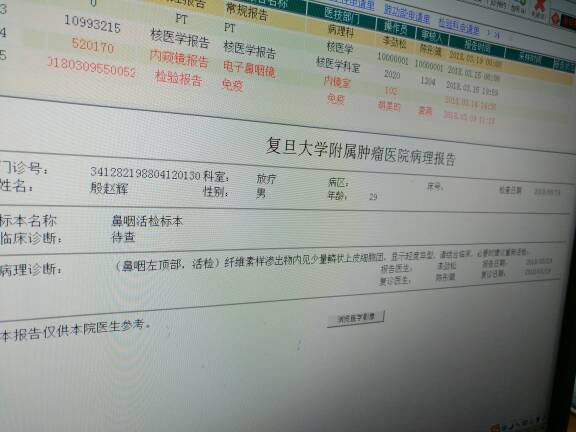Click the 审核人 column header

tap(434, 36)
